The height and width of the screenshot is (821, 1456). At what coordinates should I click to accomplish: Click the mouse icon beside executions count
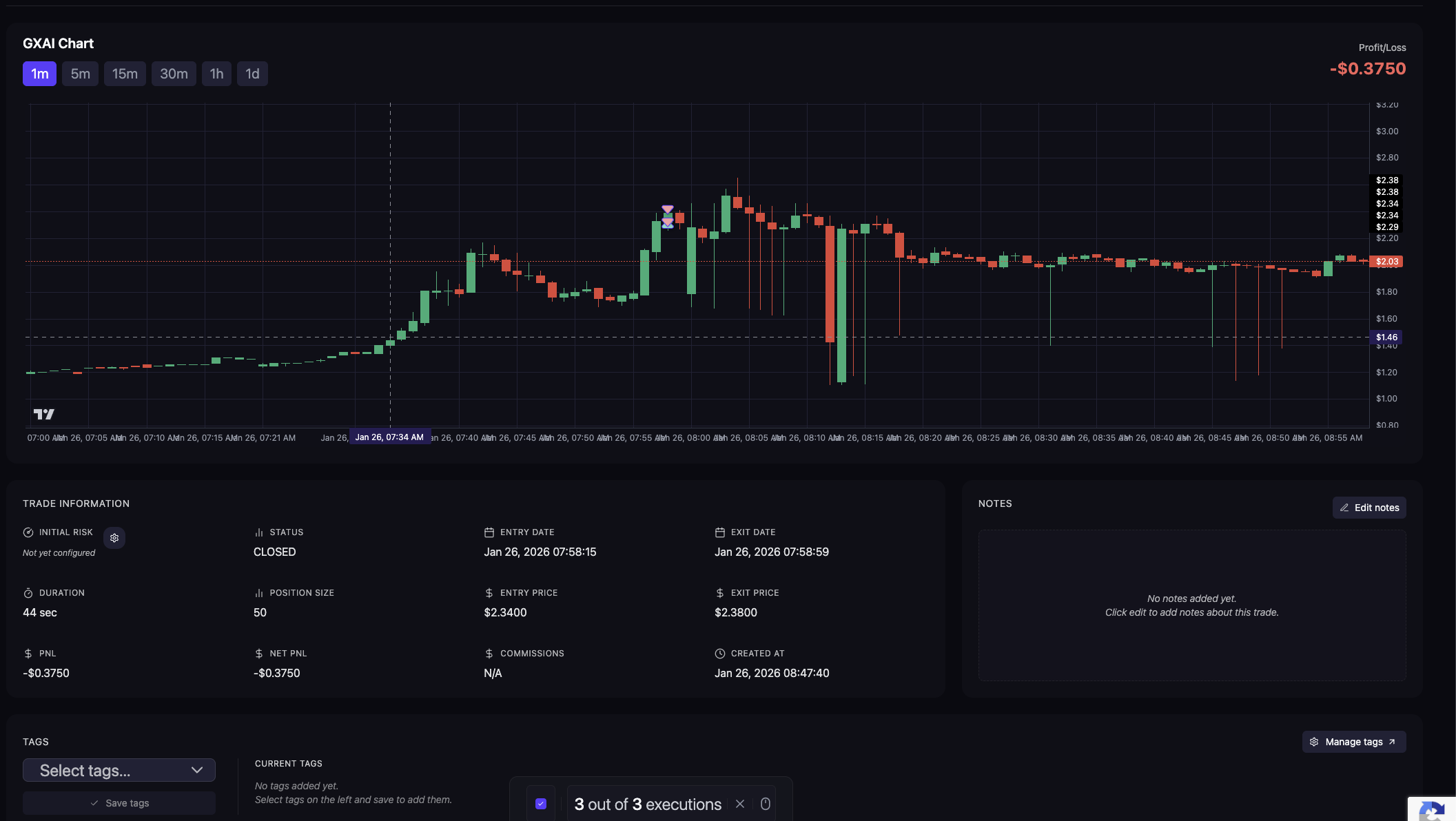[x=765, y=804]
